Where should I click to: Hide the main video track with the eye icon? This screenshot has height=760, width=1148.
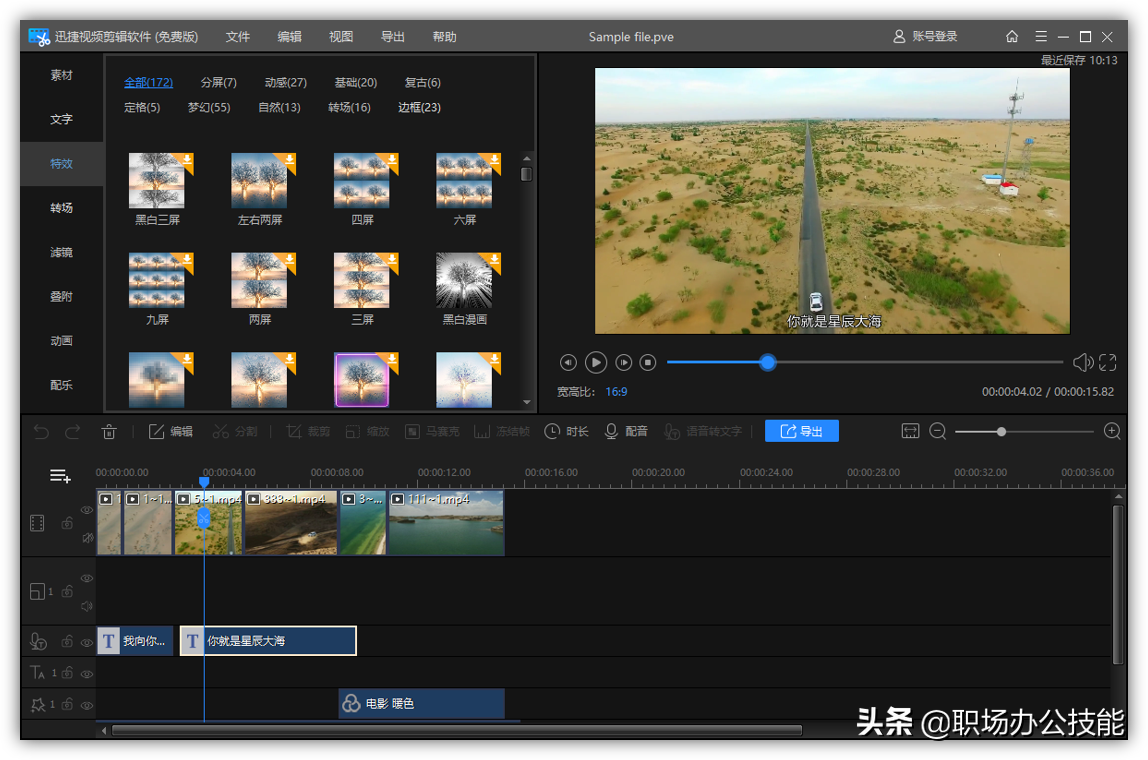point(87,510)
